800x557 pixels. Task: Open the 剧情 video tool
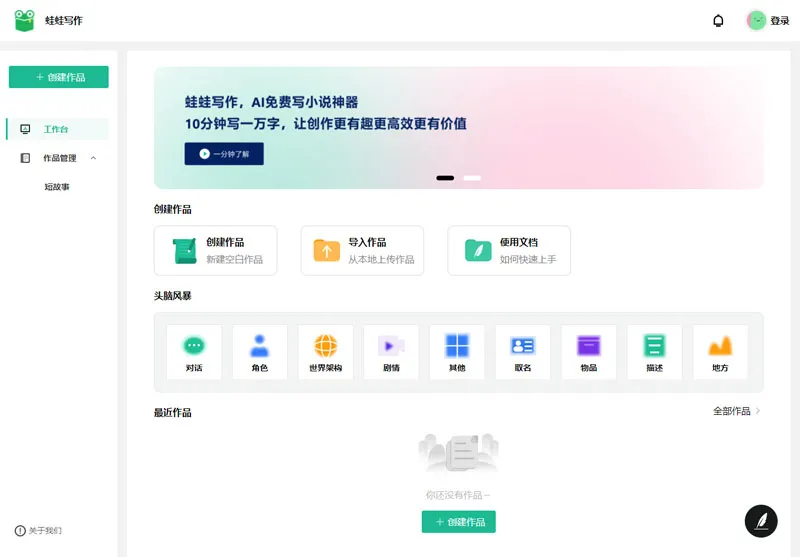(391, 352)
